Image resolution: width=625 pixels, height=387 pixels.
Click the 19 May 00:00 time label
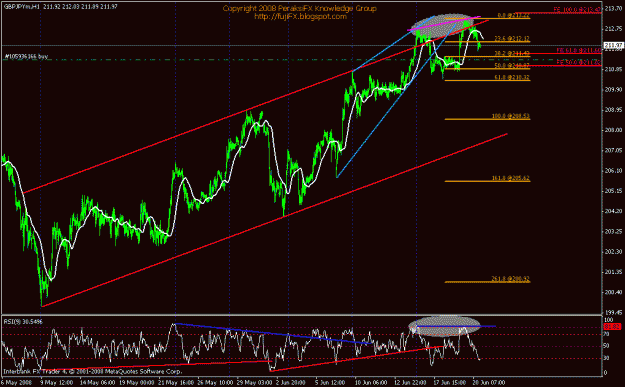(137, 383)
